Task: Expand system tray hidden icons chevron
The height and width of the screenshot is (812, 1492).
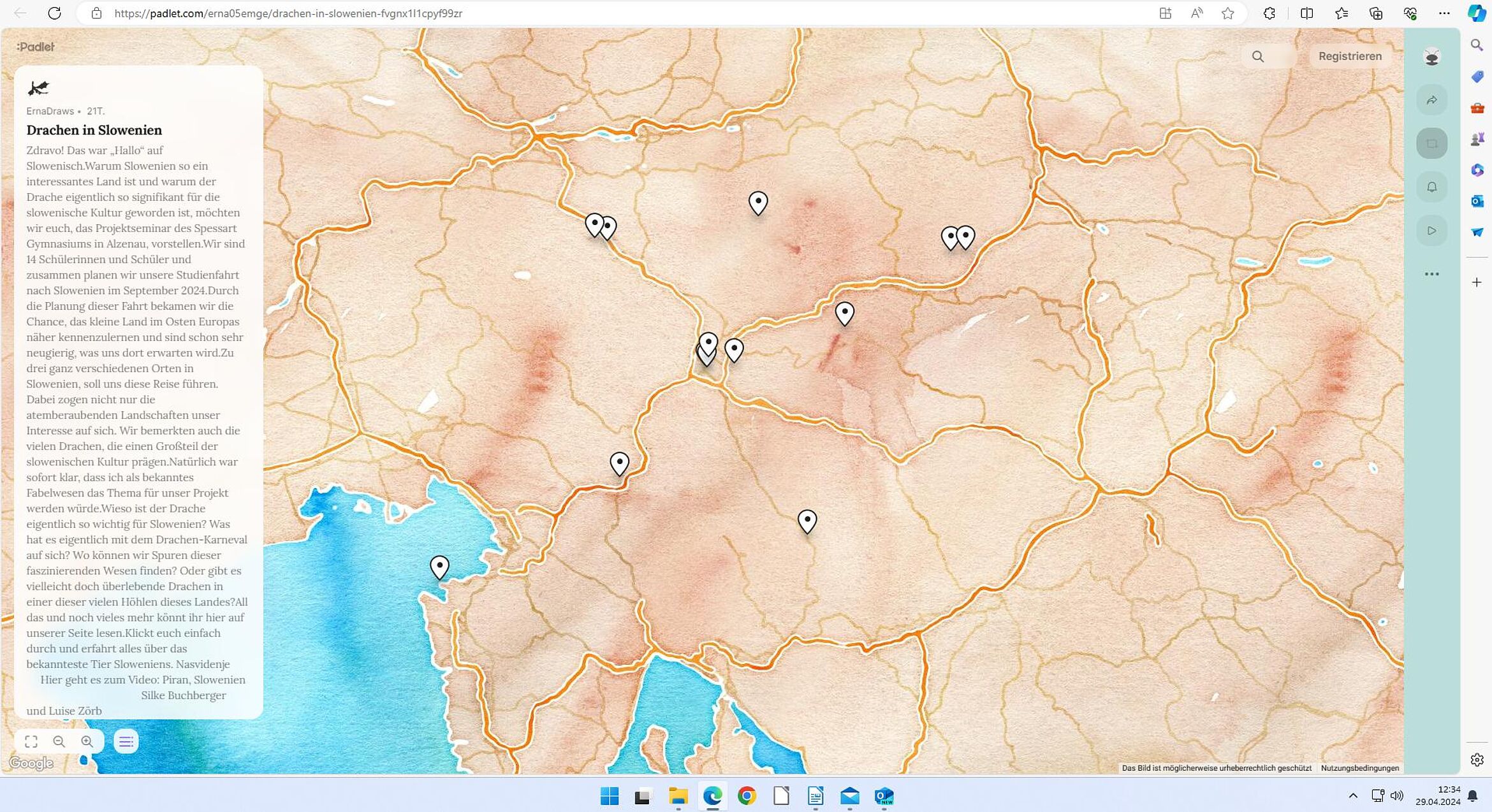Action: [1353, 795]
